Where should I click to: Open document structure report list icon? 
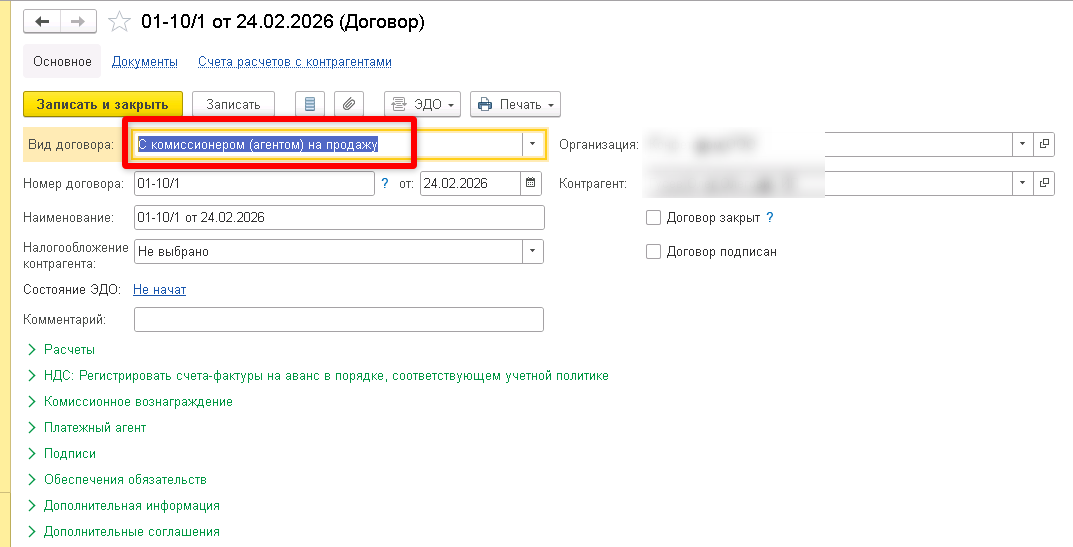click(x=310, y=104)
